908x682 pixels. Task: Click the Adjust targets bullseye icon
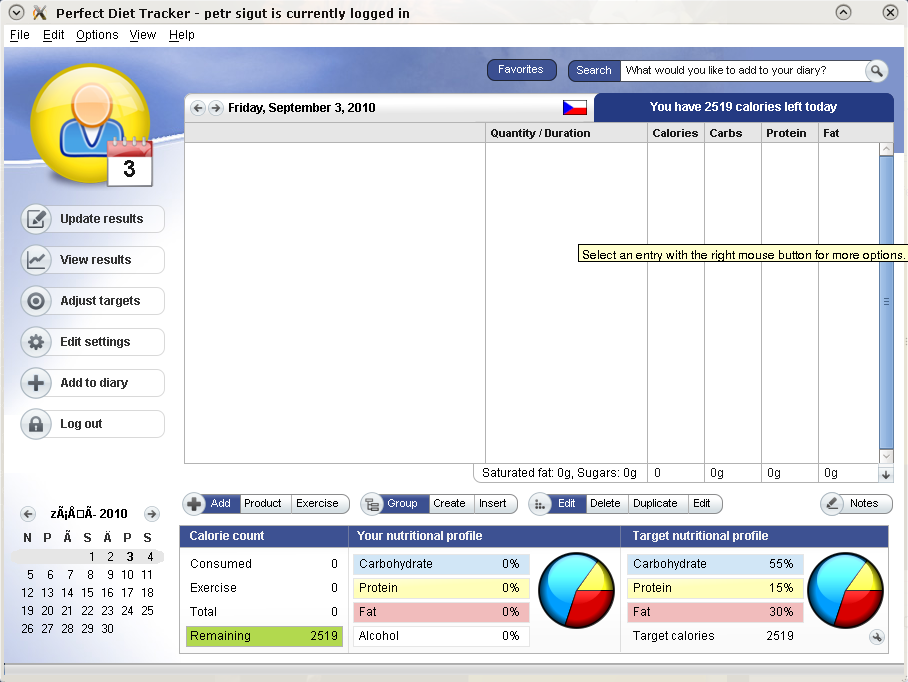coord(37,301)
